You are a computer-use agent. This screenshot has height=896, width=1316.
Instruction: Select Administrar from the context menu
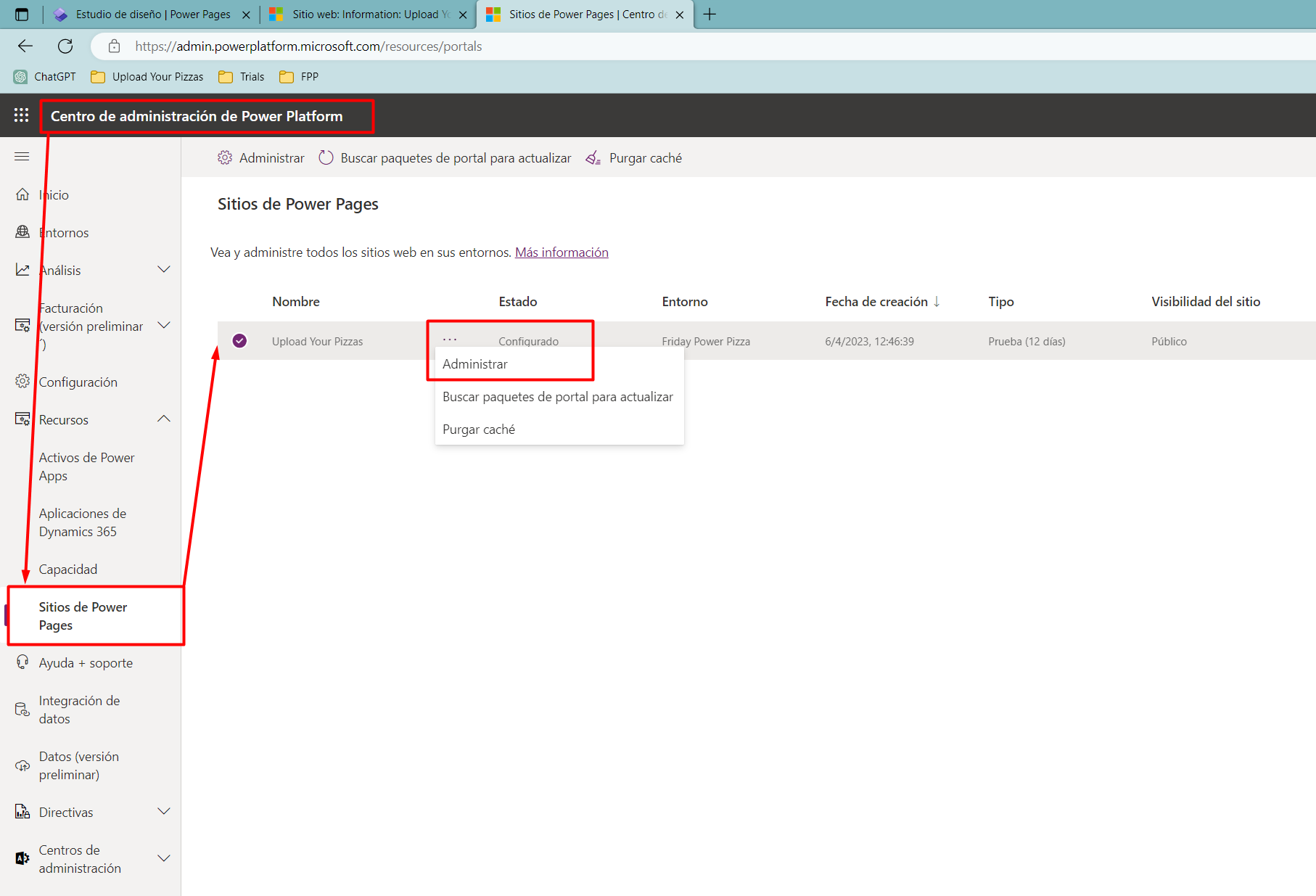[559, 364]
